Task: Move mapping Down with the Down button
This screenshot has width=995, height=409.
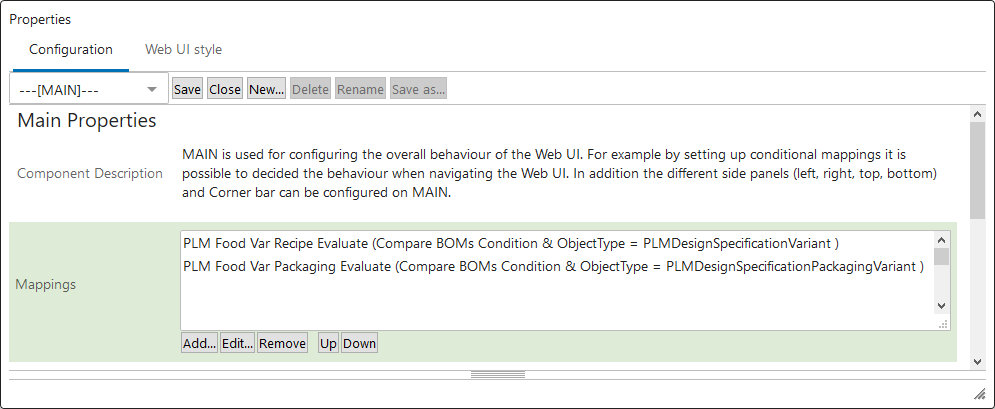Action: point(359,344)
